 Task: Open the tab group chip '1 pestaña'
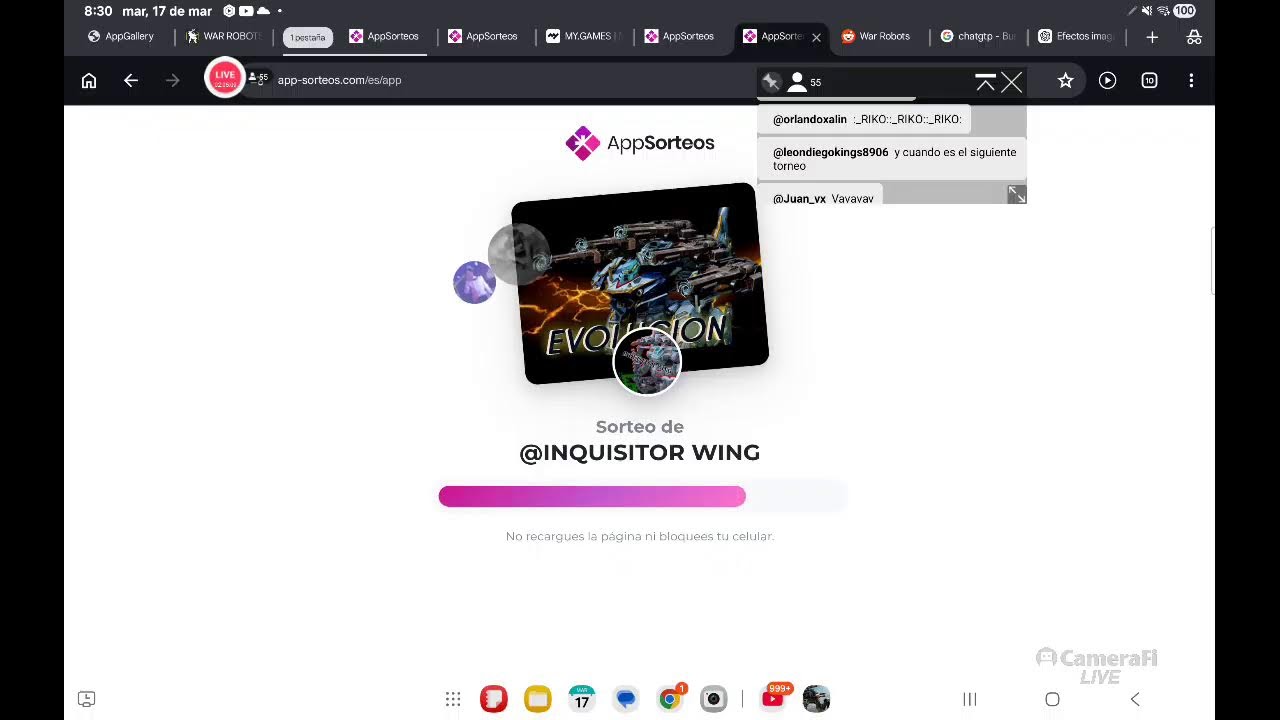pos(307,38)
